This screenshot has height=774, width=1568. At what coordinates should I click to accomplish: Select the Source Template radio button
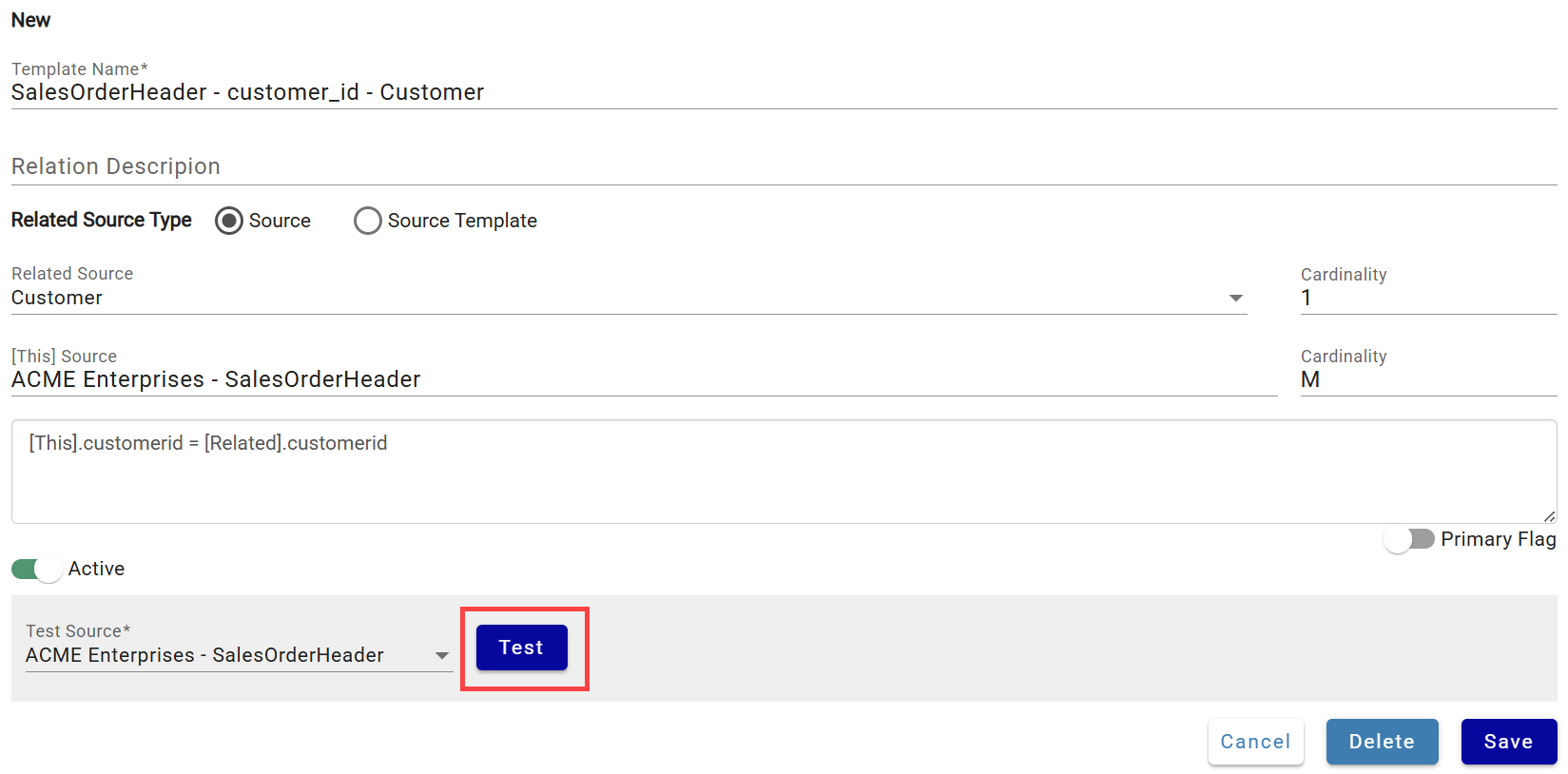(368, 221)
